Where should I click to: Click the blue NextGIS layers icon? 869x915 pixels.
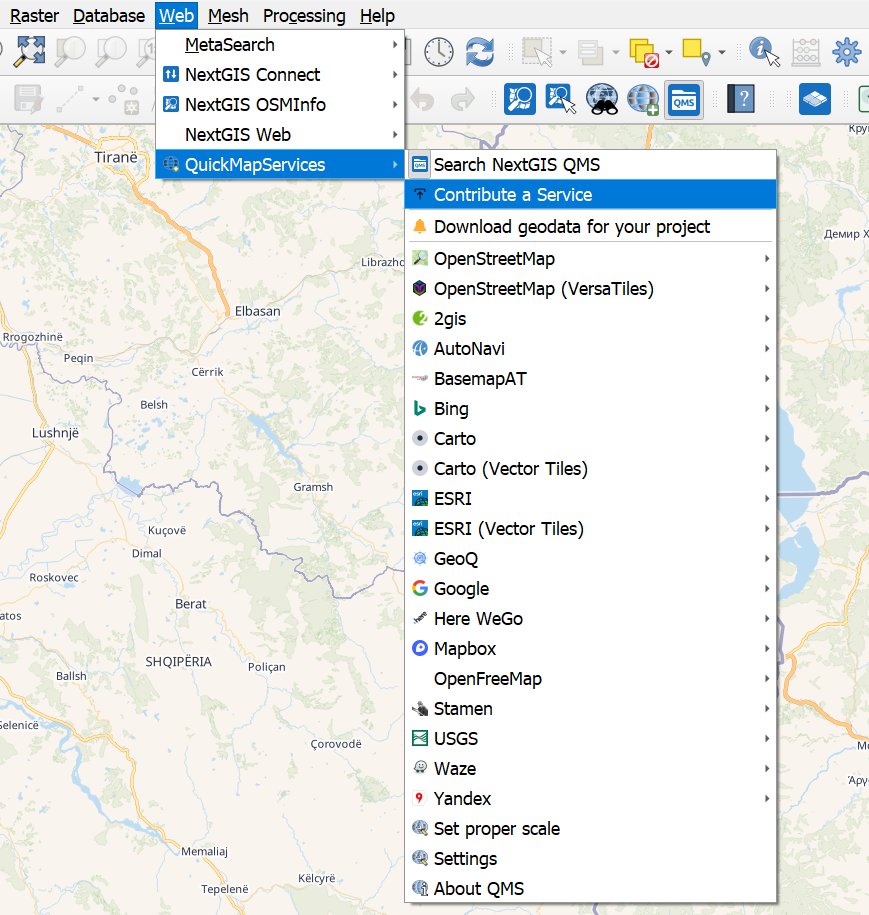coord(815,99)
